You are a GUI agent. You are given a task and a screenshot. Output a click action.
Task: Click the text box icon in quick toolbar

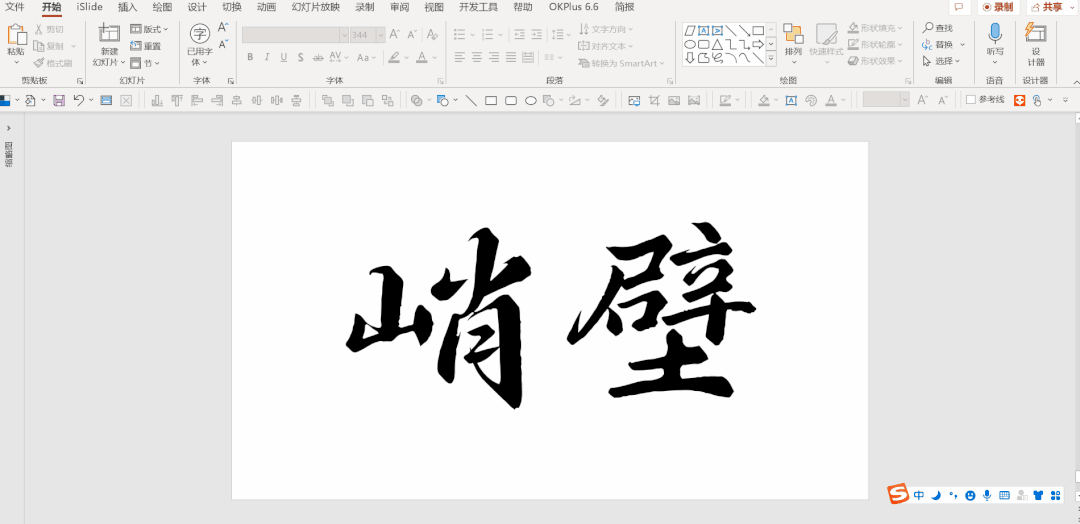[791, 101]
